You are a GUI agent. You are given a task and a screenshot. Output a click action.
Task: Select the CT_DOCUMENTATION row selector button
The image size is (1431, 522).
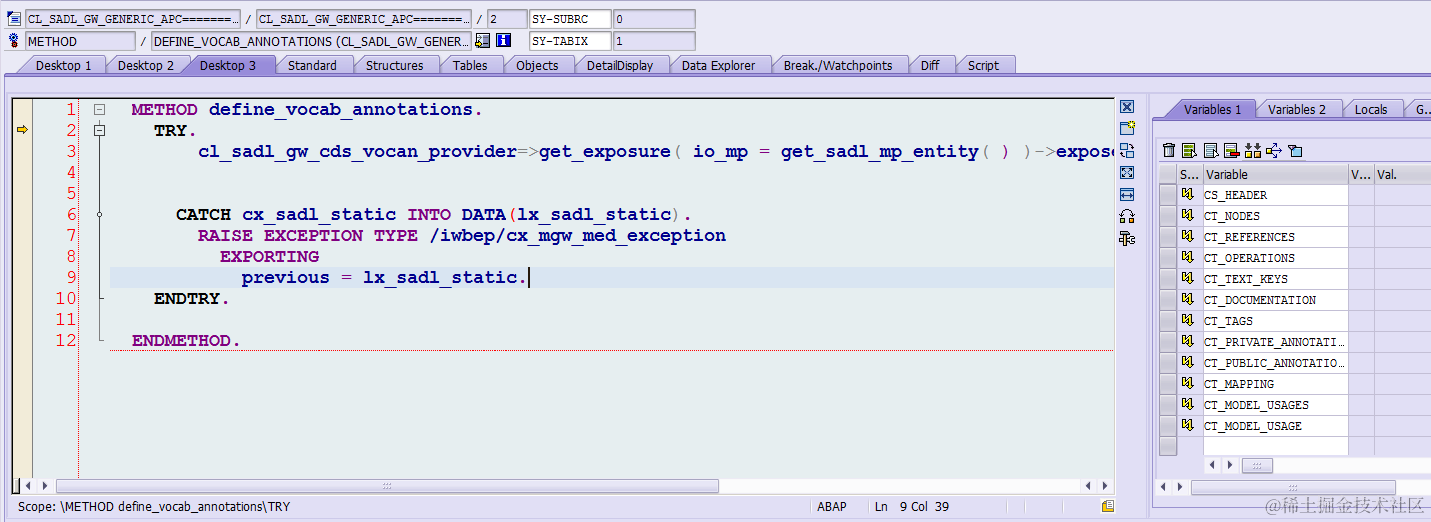[1168, 300]
